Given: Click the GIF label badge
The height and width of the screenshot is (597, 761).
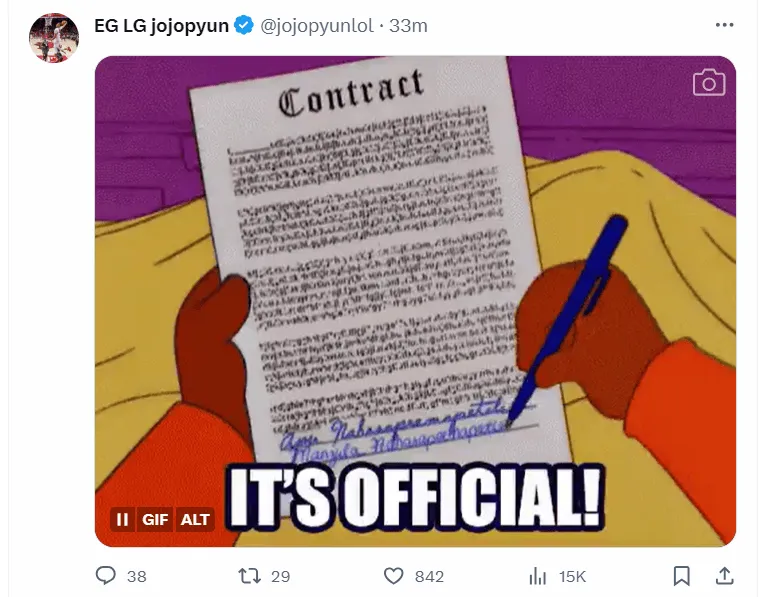Looking at the screenshot, I should tap(155, 519).
